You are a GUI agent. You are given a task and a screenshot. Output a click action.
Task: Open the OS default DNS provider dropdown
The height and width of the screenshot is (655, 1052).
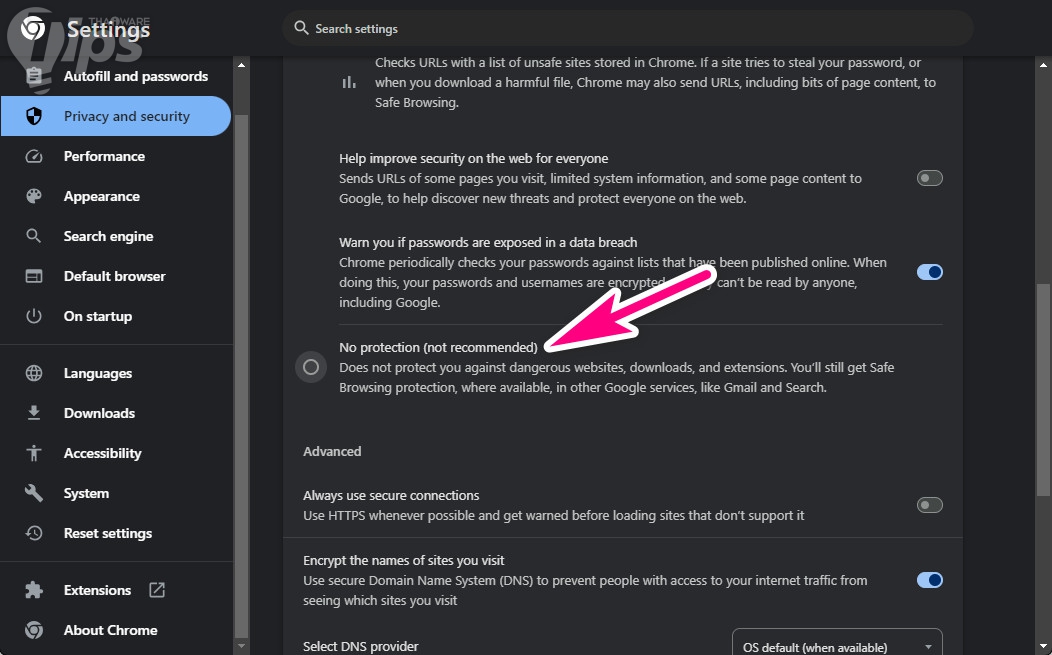[837, 644]
